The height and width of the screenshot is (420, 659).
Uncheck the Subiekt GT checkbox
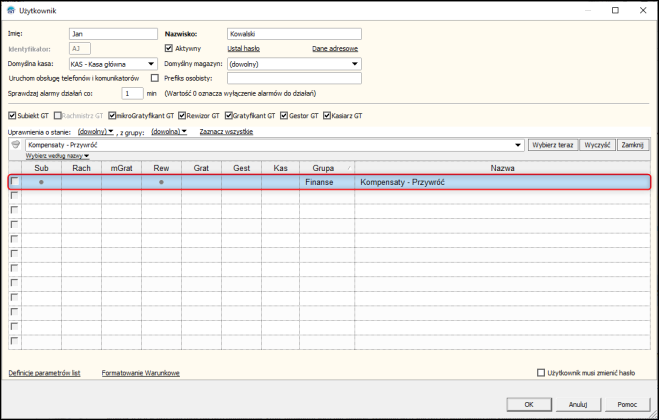click(12, 115)
